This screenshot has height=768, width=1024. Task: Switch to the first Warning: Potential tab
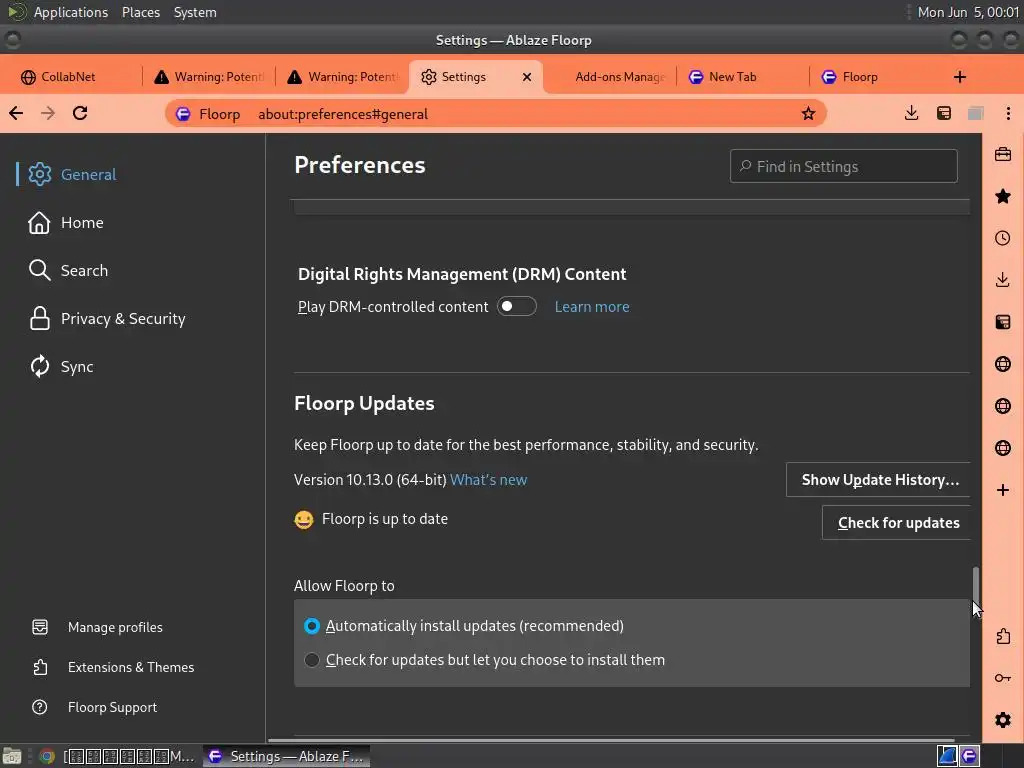coord(209,77)
